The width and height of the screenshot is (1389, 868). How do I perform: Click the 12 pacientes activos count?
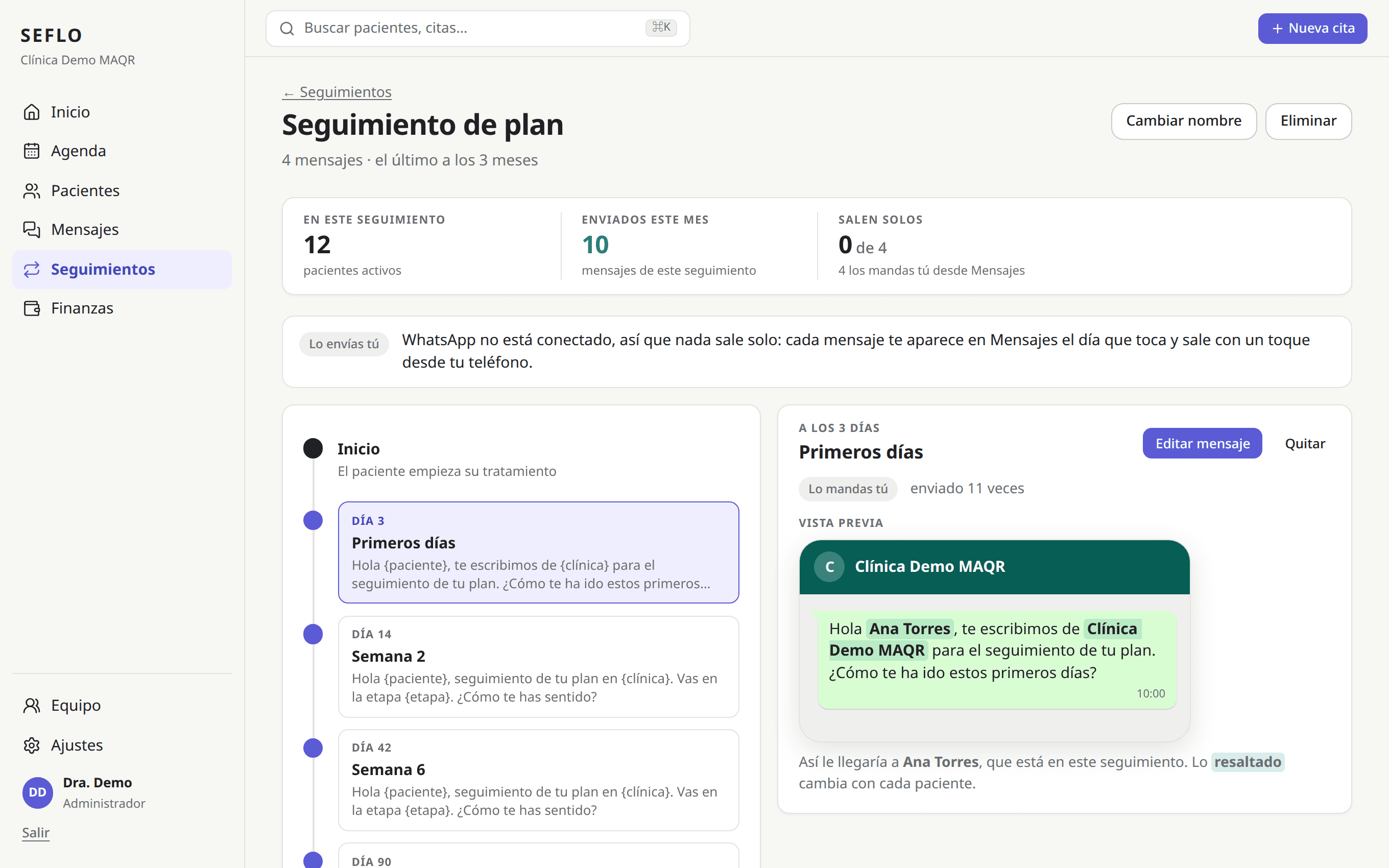[x=317, y=245]
